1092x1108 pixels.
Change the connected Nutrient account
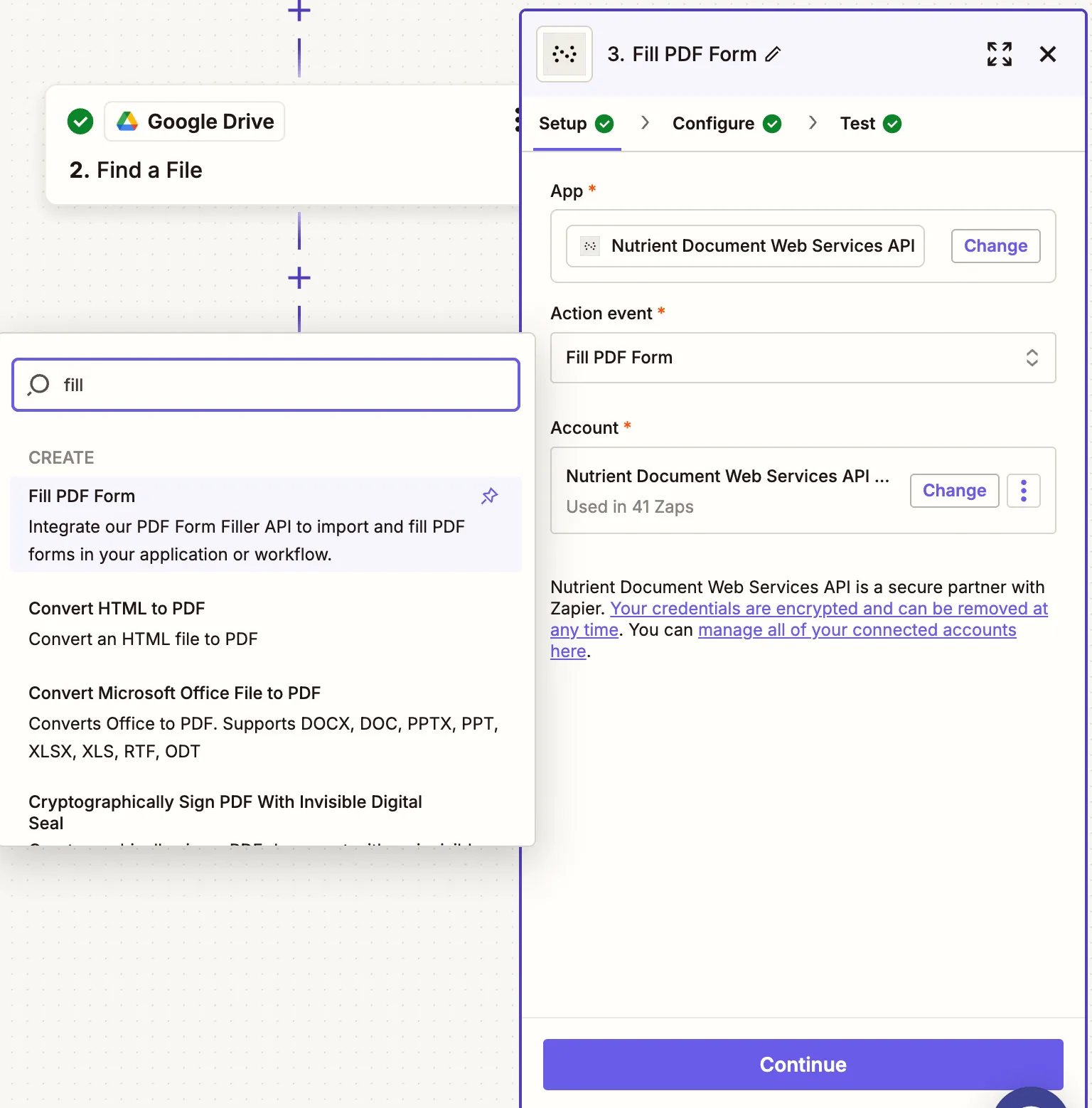point(954,490)
